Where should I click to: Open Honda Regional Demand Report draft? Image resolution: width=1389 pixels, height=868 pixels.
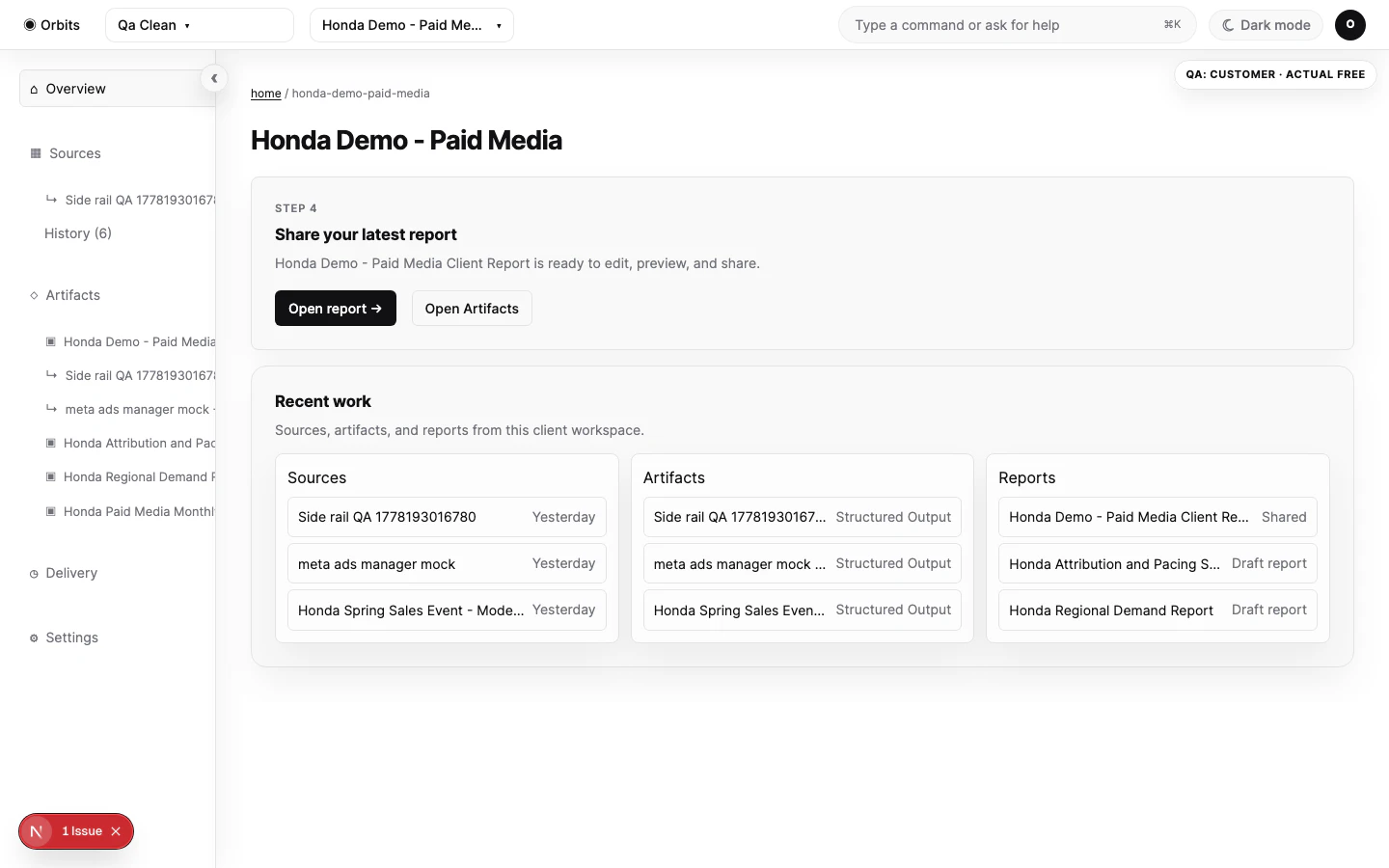1157,610
